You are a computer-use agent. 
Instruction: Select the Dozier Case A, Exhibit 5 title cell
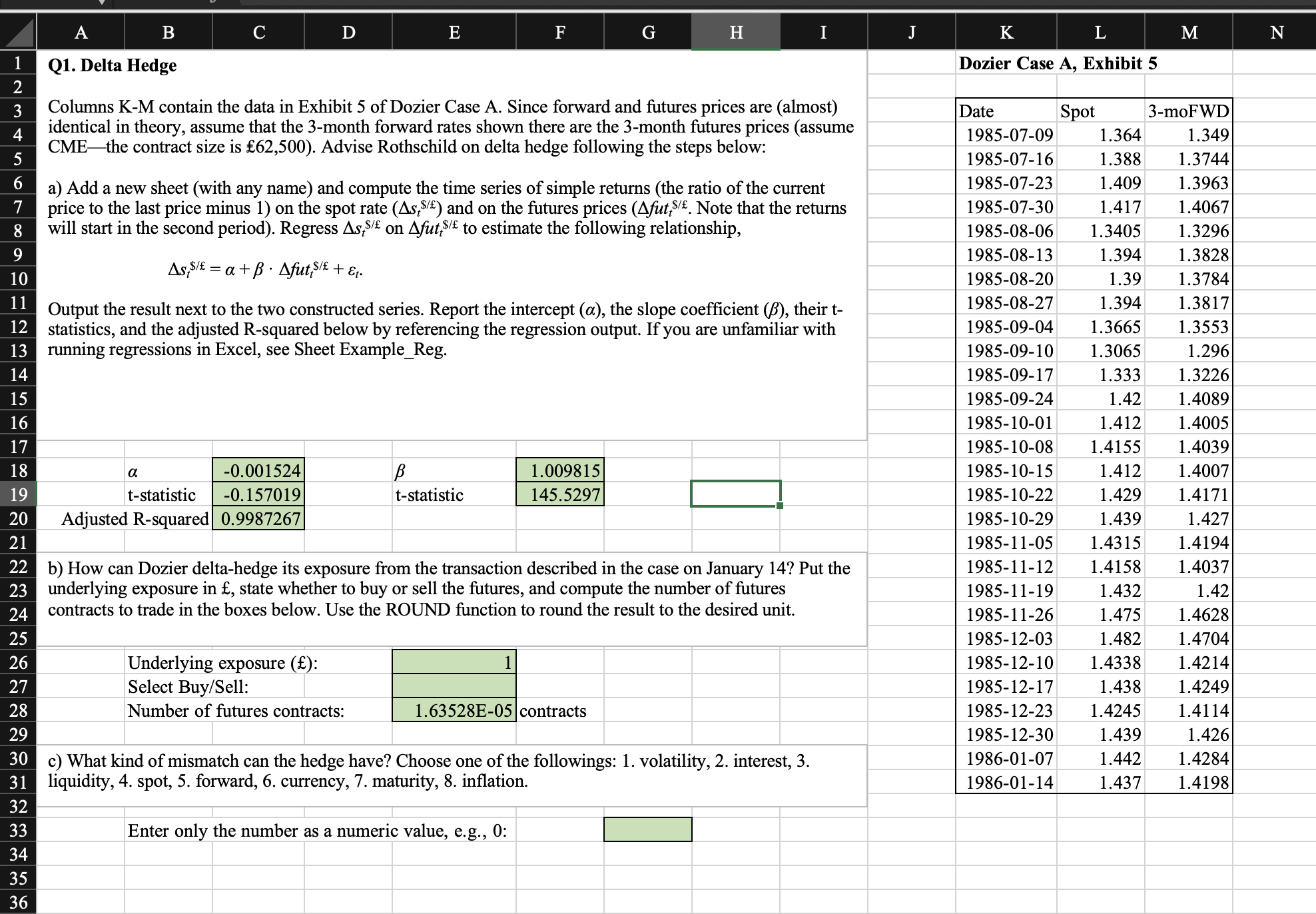tap(1058, 63)
